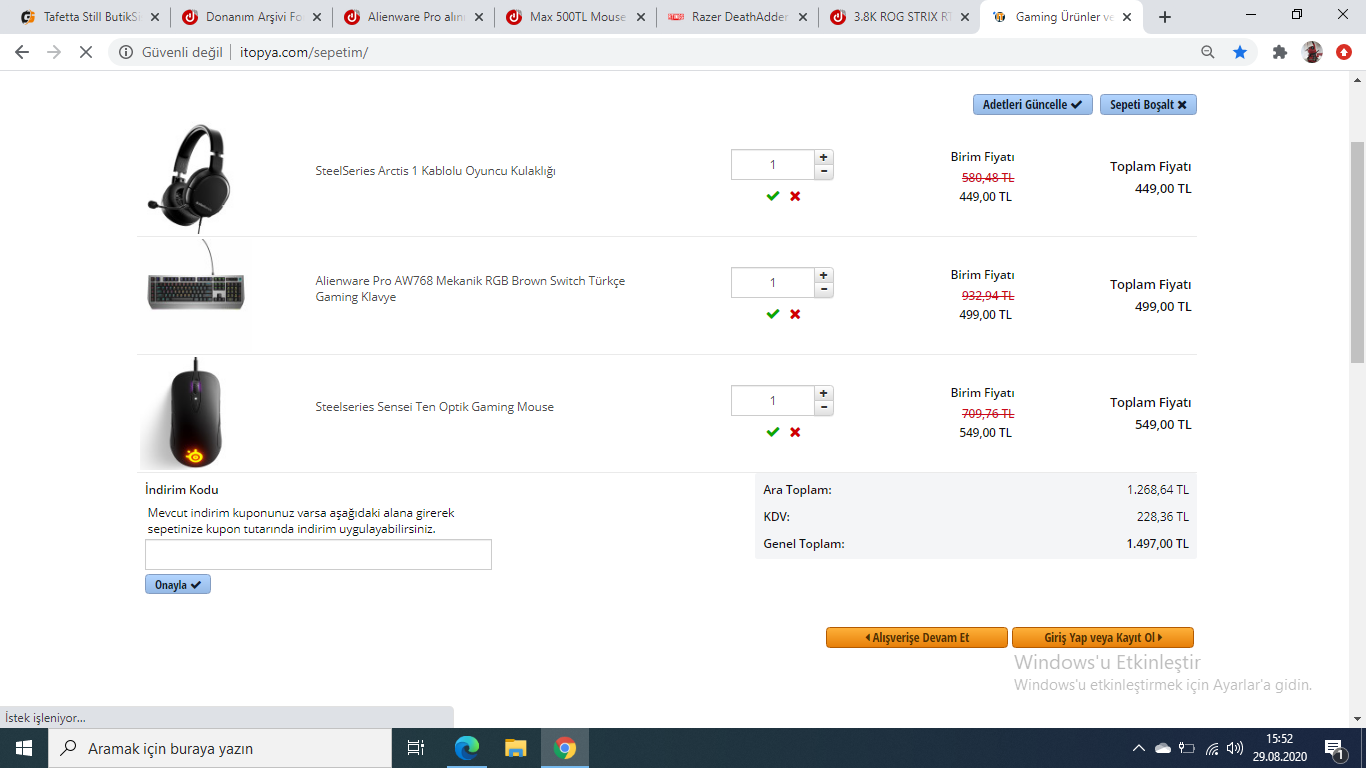Remove Alienware Pro AW768 keyboard with red X

click(795, 314)
